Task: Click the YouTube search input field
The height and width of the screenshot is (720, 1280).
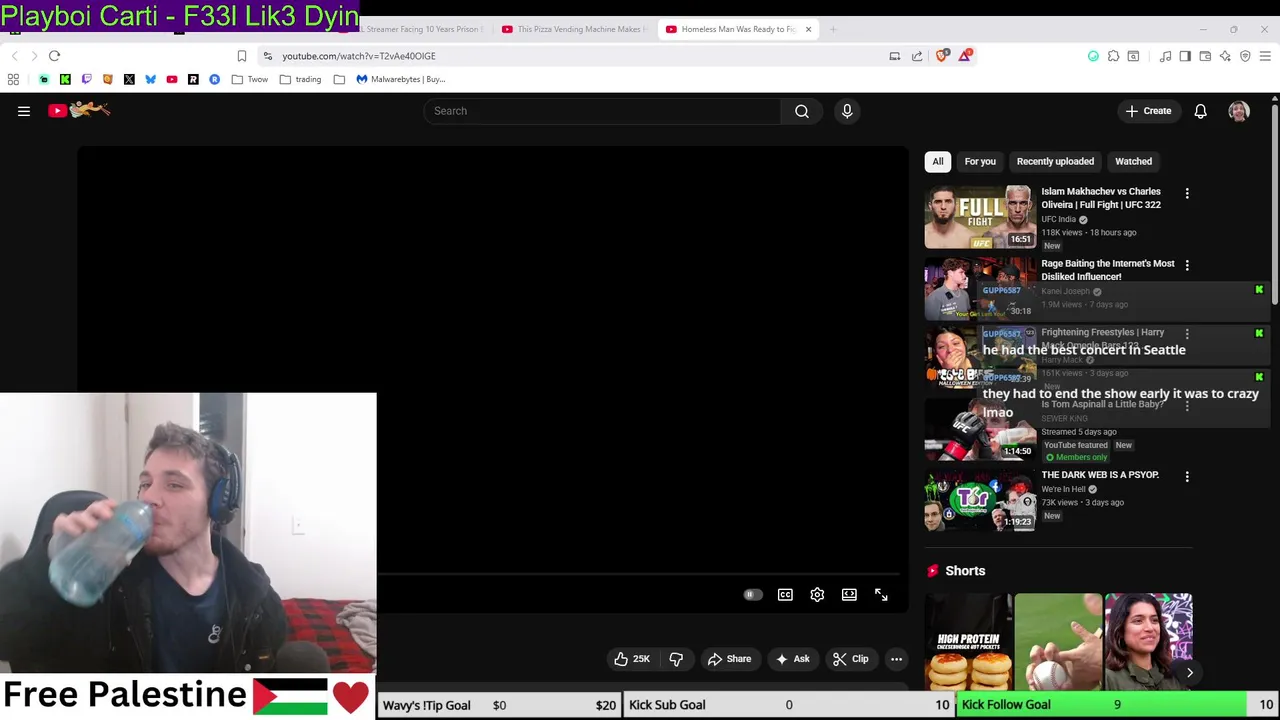Action: pyautogui.click(x=602, y=111)
